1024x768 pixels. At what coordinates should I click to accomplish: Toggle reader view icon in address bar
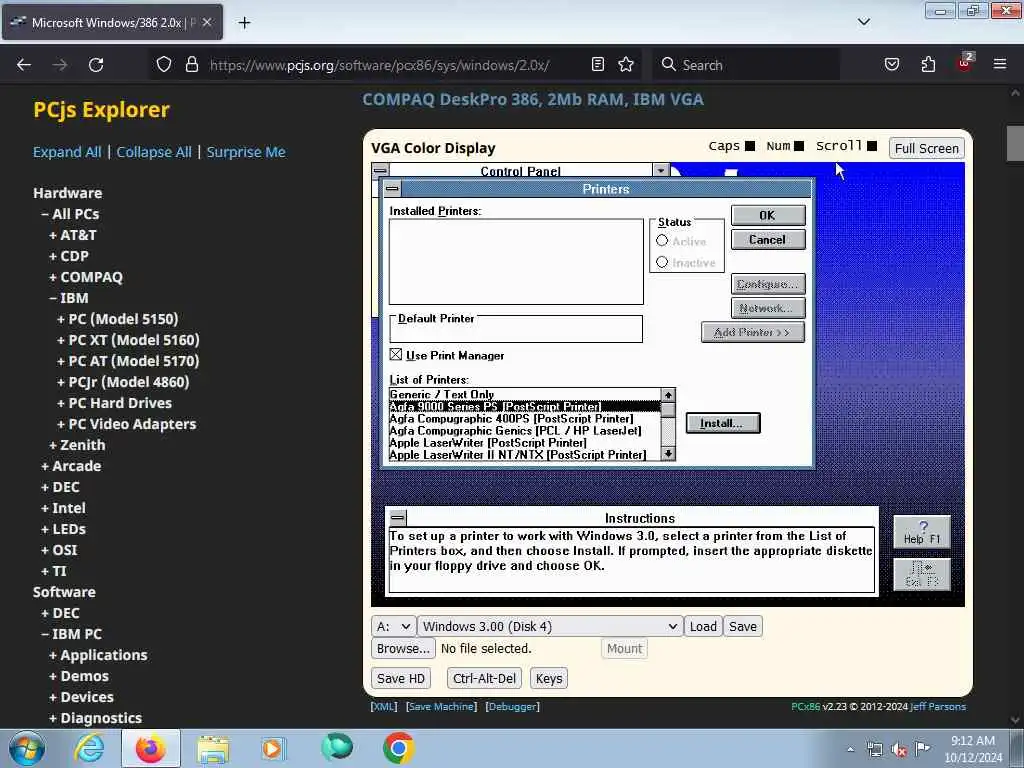tap(598, 65)
